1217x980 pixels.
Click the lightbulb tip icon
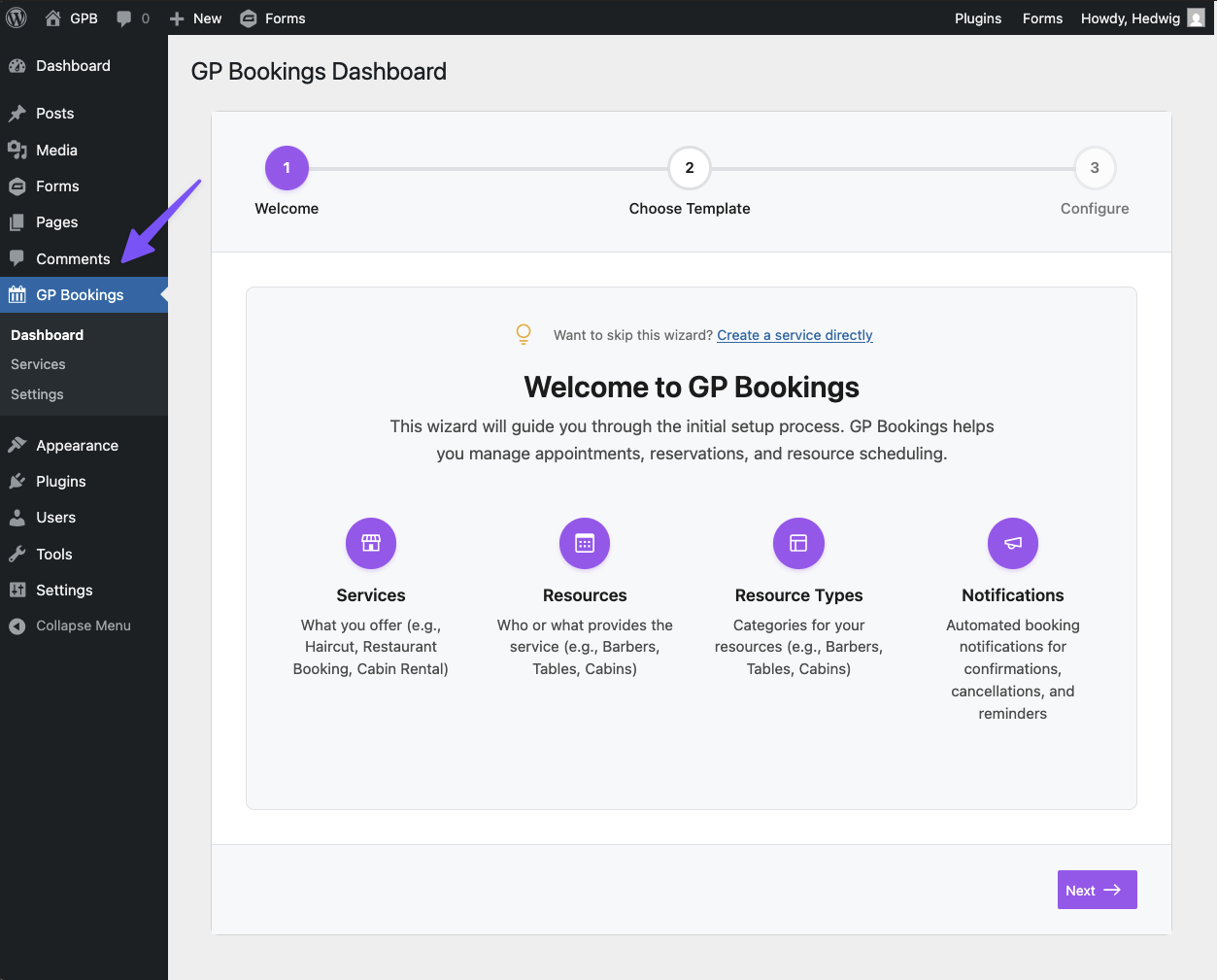[524, 334]
